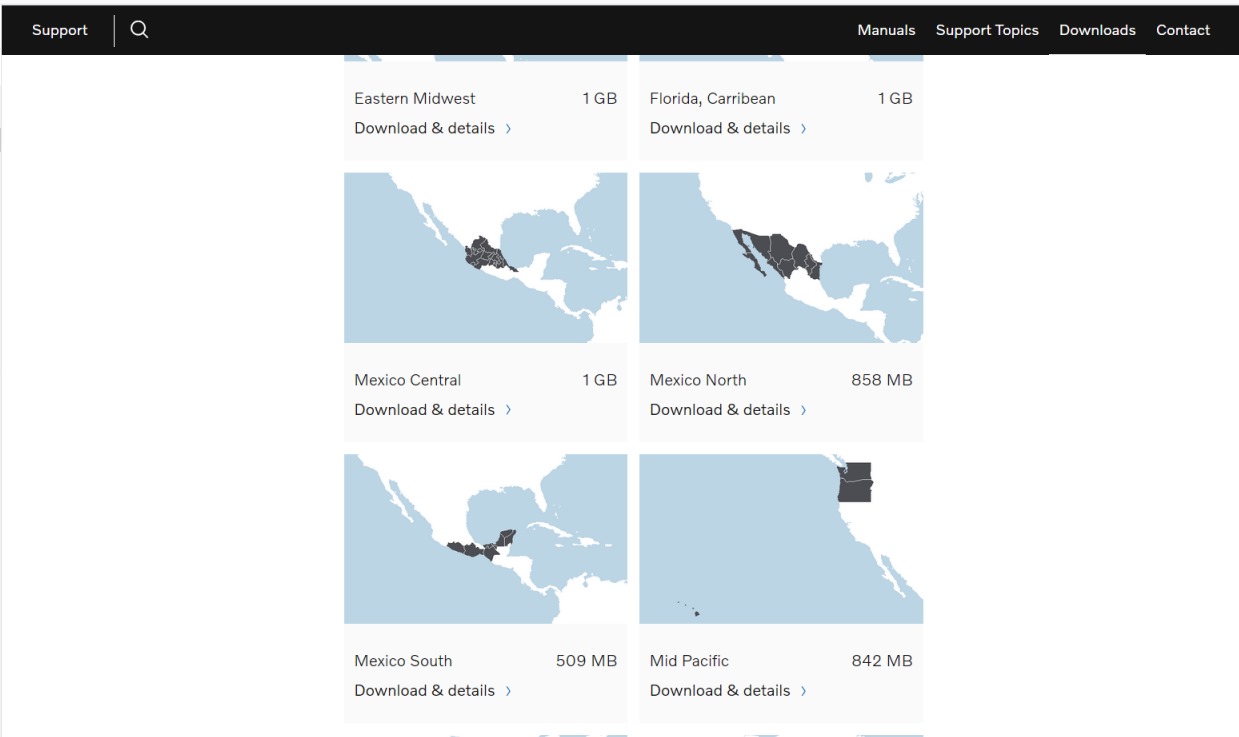Click the Florida, Carribean 1 GB size
Viewport: 1239px width, 737px height.
[895, 99]
